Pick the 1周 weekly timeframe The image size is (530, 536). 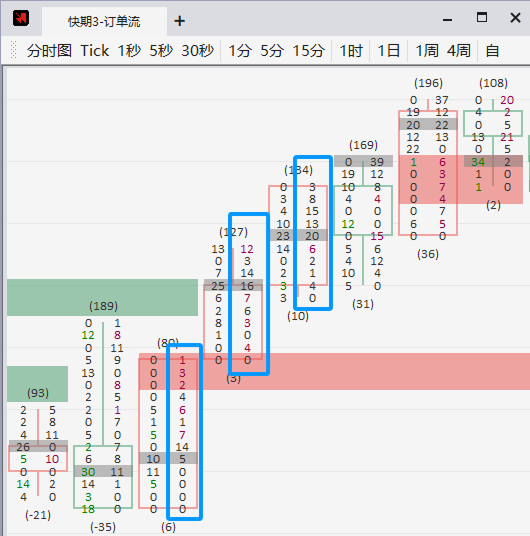pyautogui.click(x=427, y=51)
